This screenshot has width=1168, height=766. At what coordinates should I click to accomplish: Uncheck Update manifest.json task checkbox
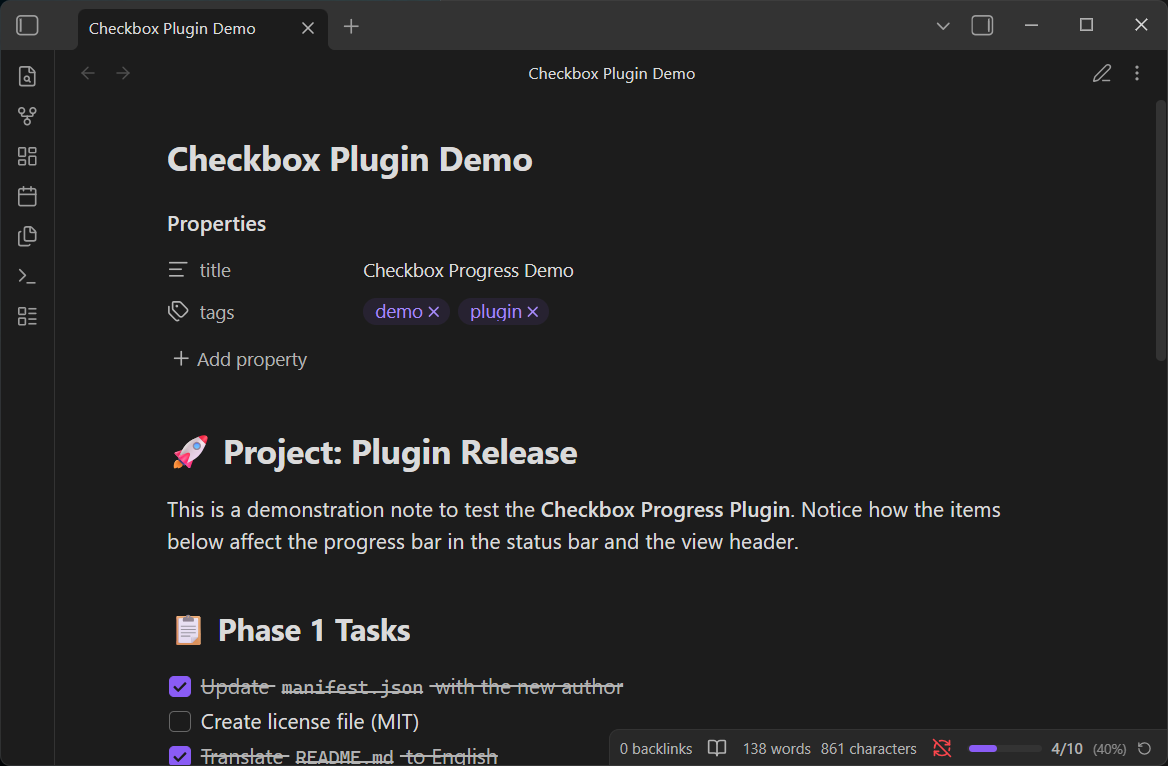(x=180, y=686)
